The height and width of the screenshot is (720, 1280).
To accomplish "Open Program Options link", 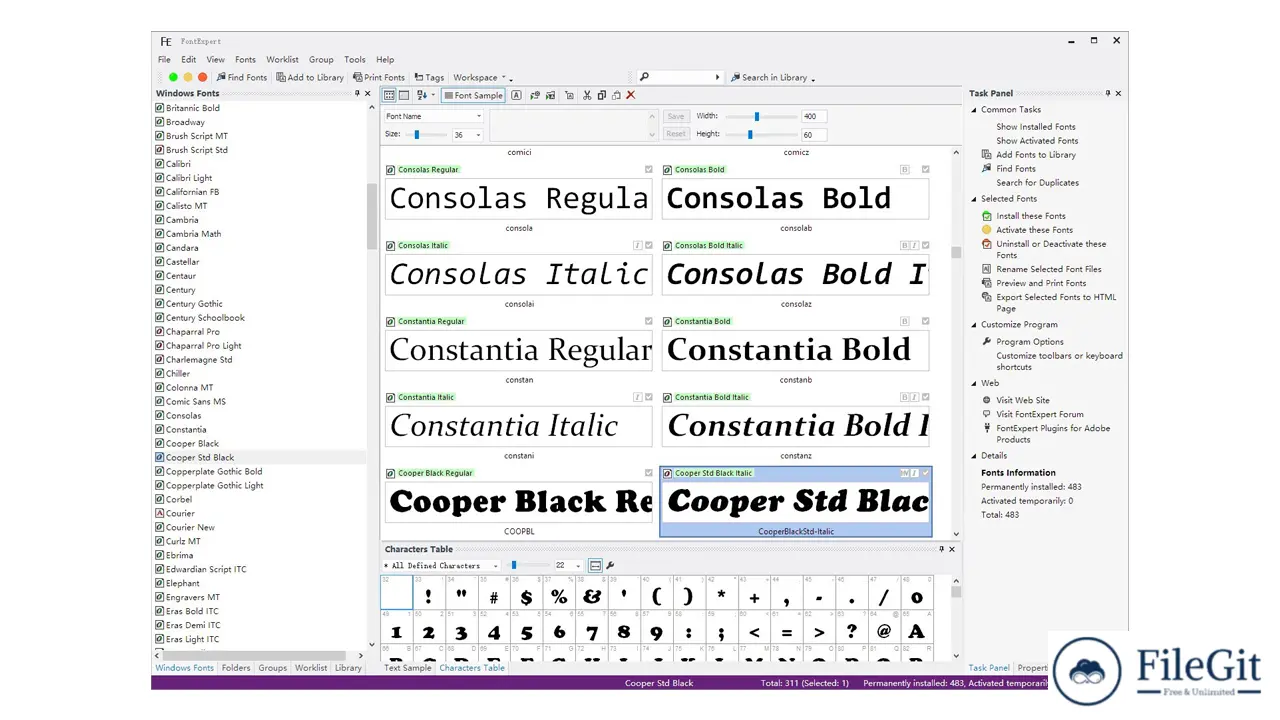I will click(x=1030, y=342).
